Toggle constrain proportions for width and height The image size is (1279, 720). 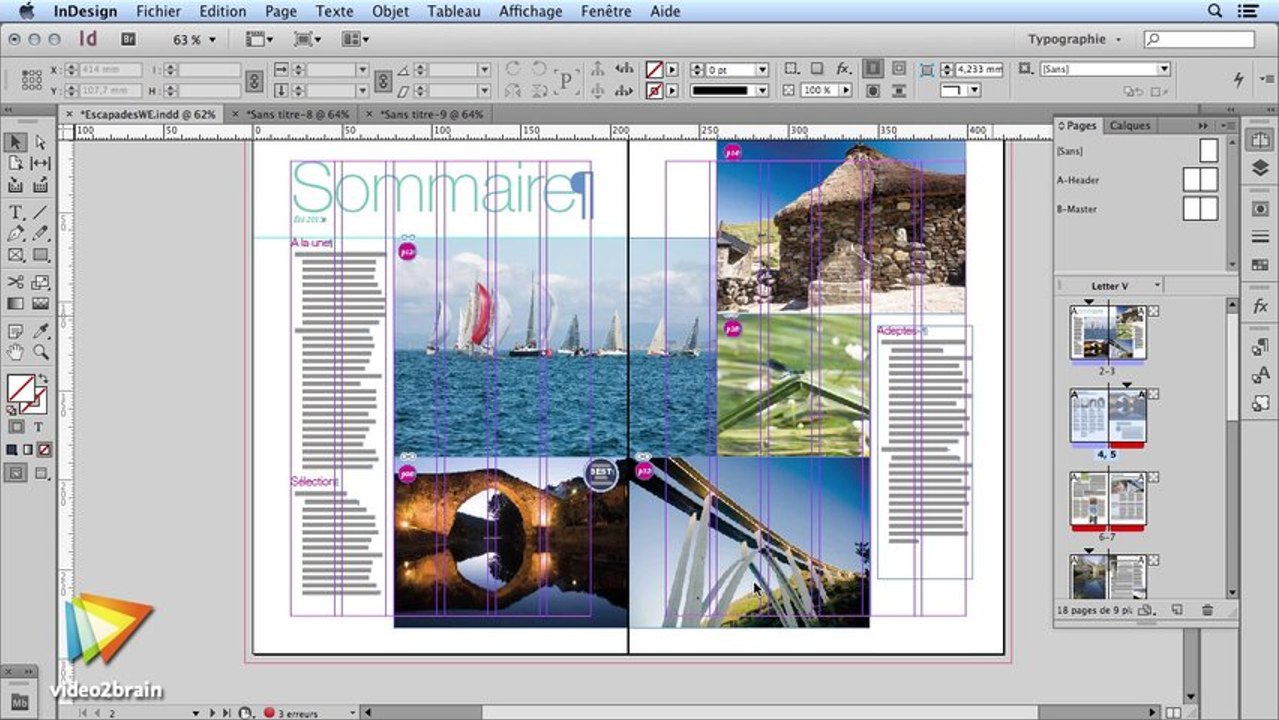254,80
